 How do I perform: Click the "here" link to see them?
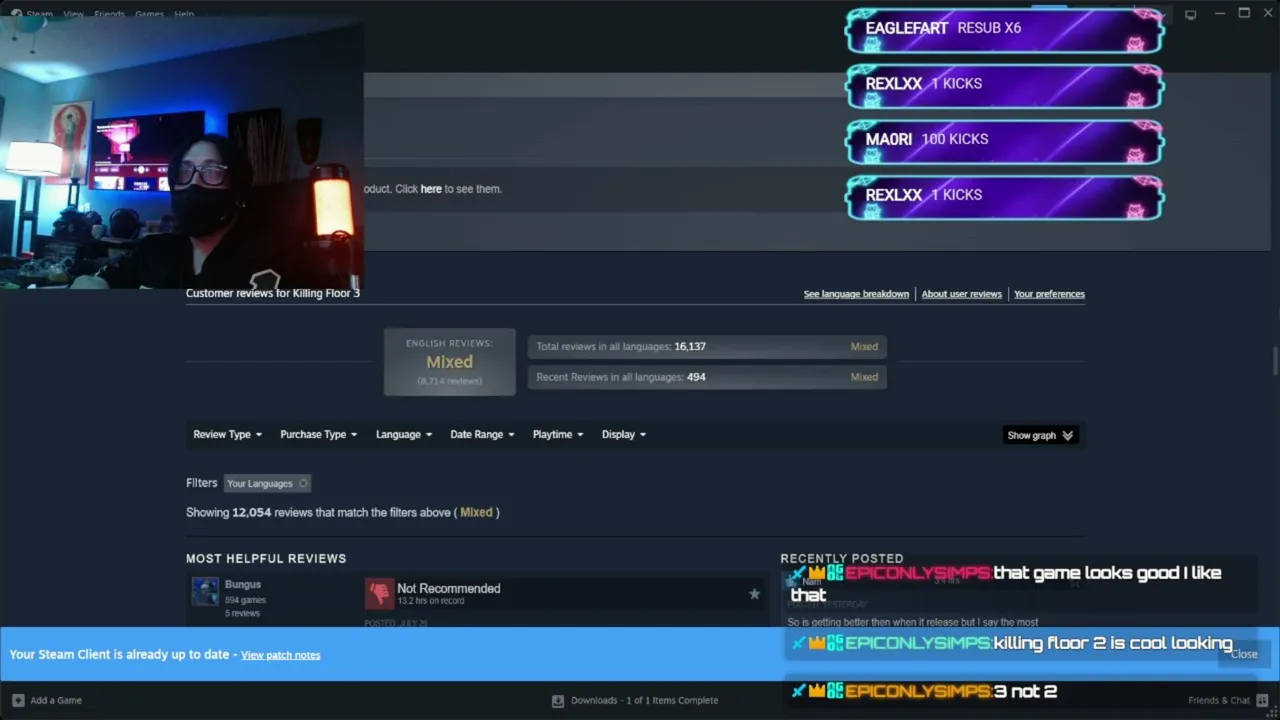431,189
